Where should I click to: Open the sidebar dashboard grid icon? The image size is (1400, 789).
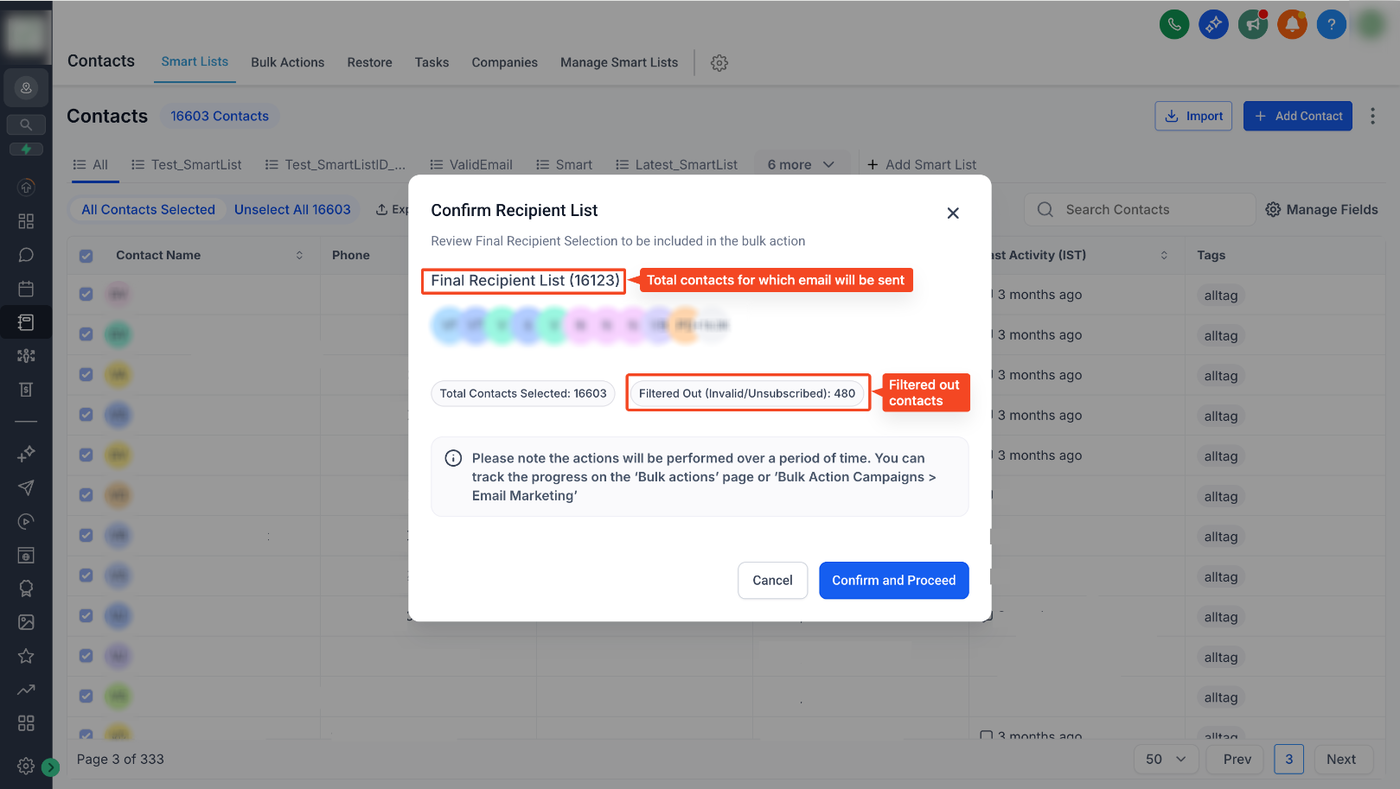pyautogui.click(x=26, y=221)
